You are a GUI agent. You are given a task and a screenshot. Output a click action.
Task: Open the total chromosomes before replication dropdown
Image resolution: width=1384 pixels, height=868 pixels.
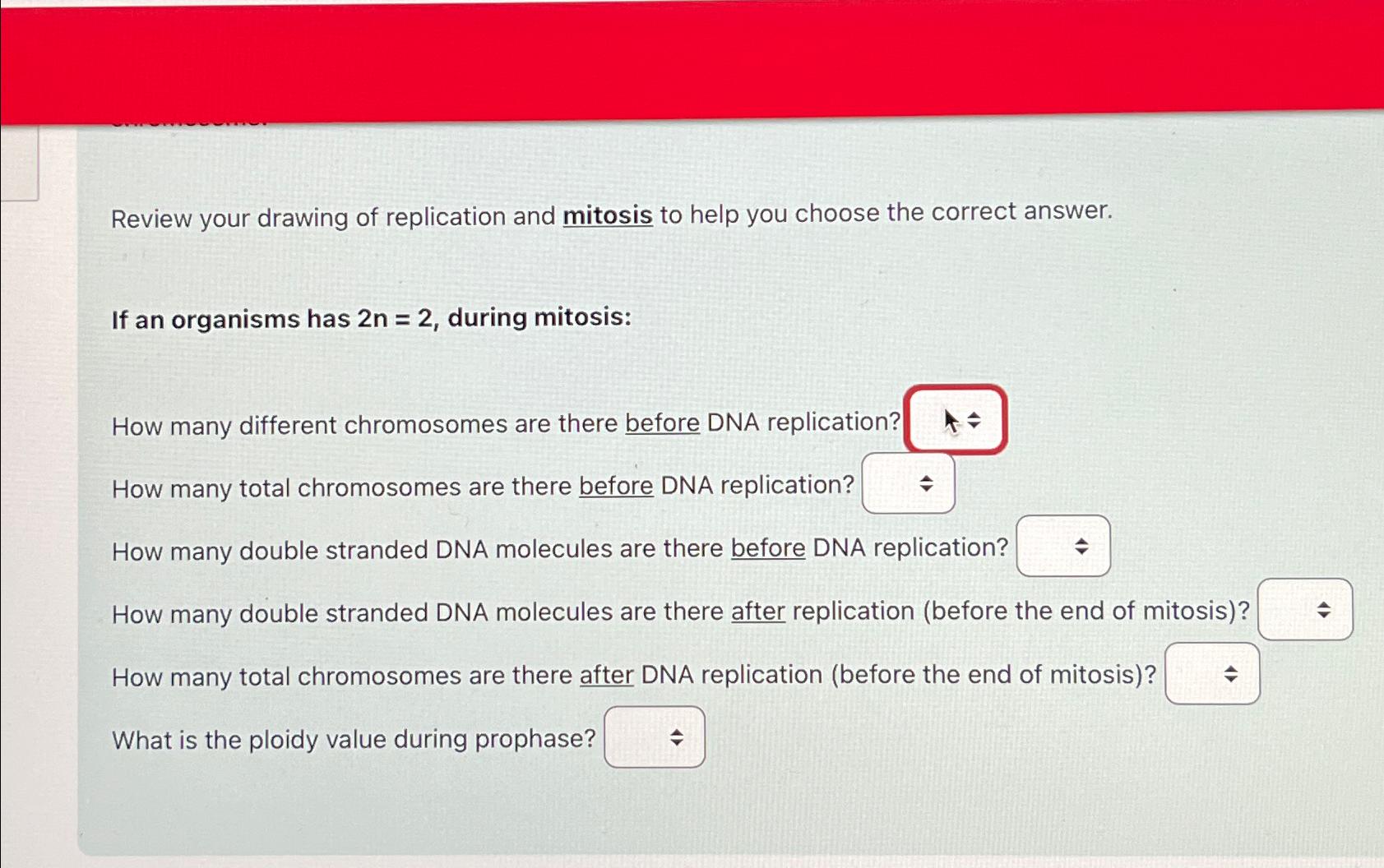point(908,483)
